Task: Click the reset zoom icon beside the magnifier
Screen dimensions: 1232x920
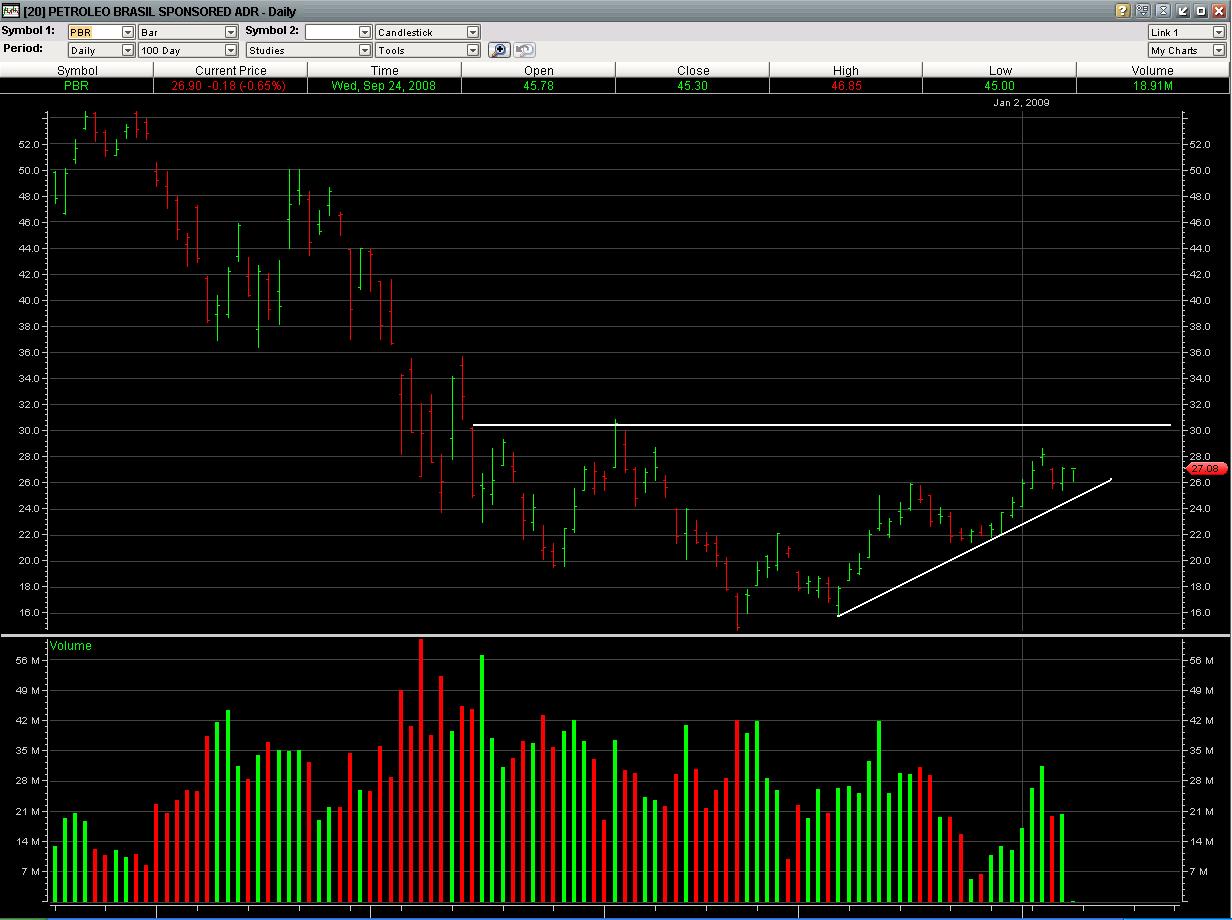Action: (523, 49)
